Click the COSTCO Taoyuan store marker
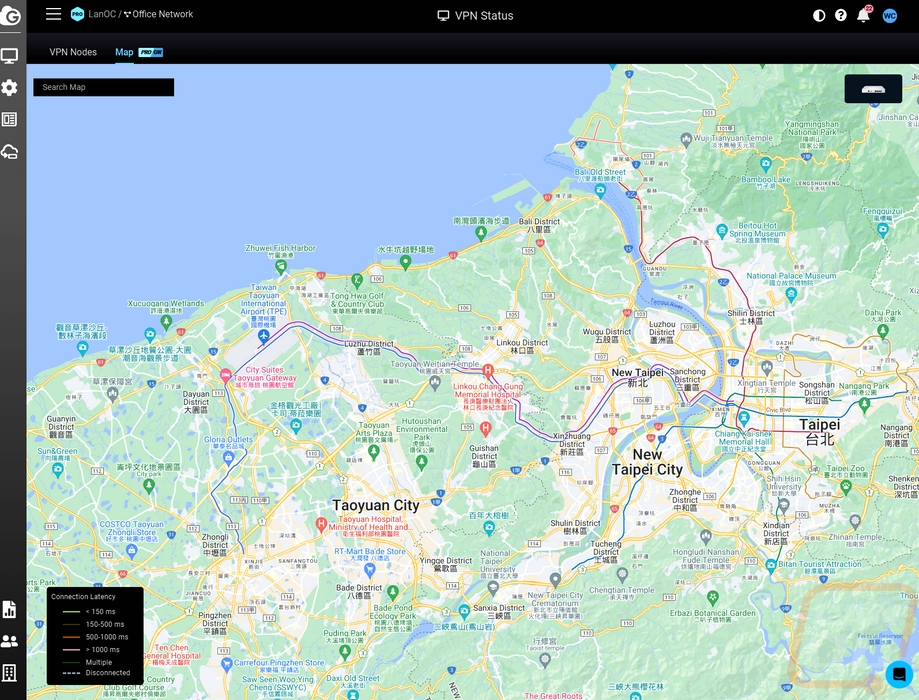 pos(131,551)
